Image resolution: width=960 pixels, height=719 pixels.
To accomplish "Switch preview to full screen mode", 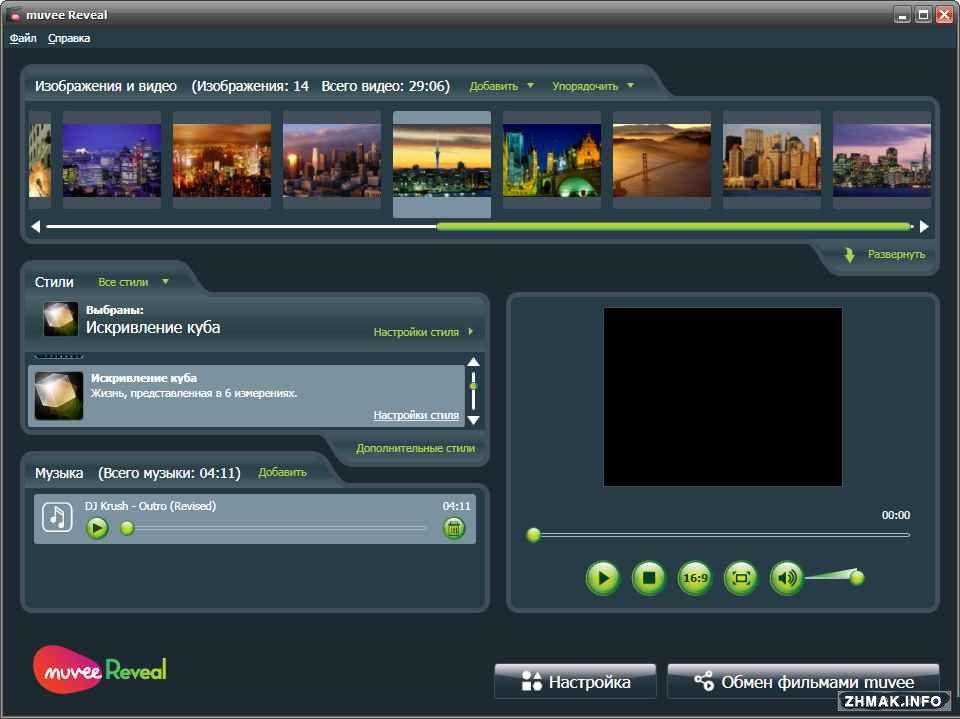I will click(x=741, y=578).
